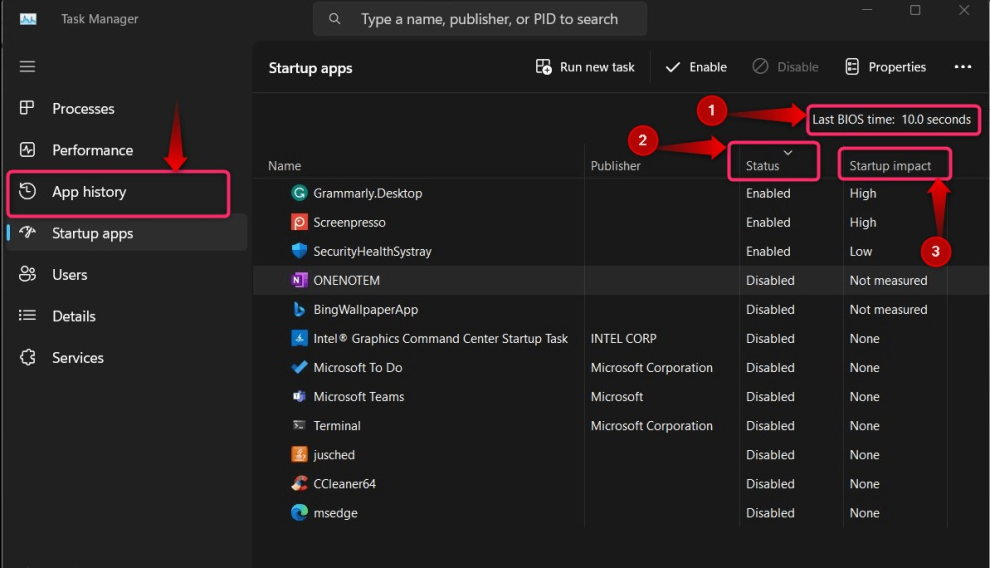This screenshot has width=990, height=568.
Task: Click the hamburger navigation menu icon
Action: (x=27, y=67)
